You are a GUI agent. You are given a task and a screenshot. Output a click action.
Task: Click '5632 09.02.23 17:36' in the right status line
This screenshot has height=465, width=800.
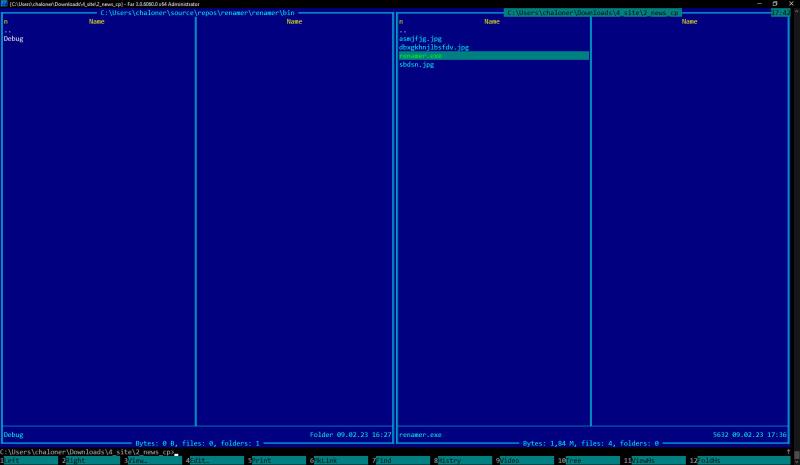pyautogui.click(x=749, y=435)
